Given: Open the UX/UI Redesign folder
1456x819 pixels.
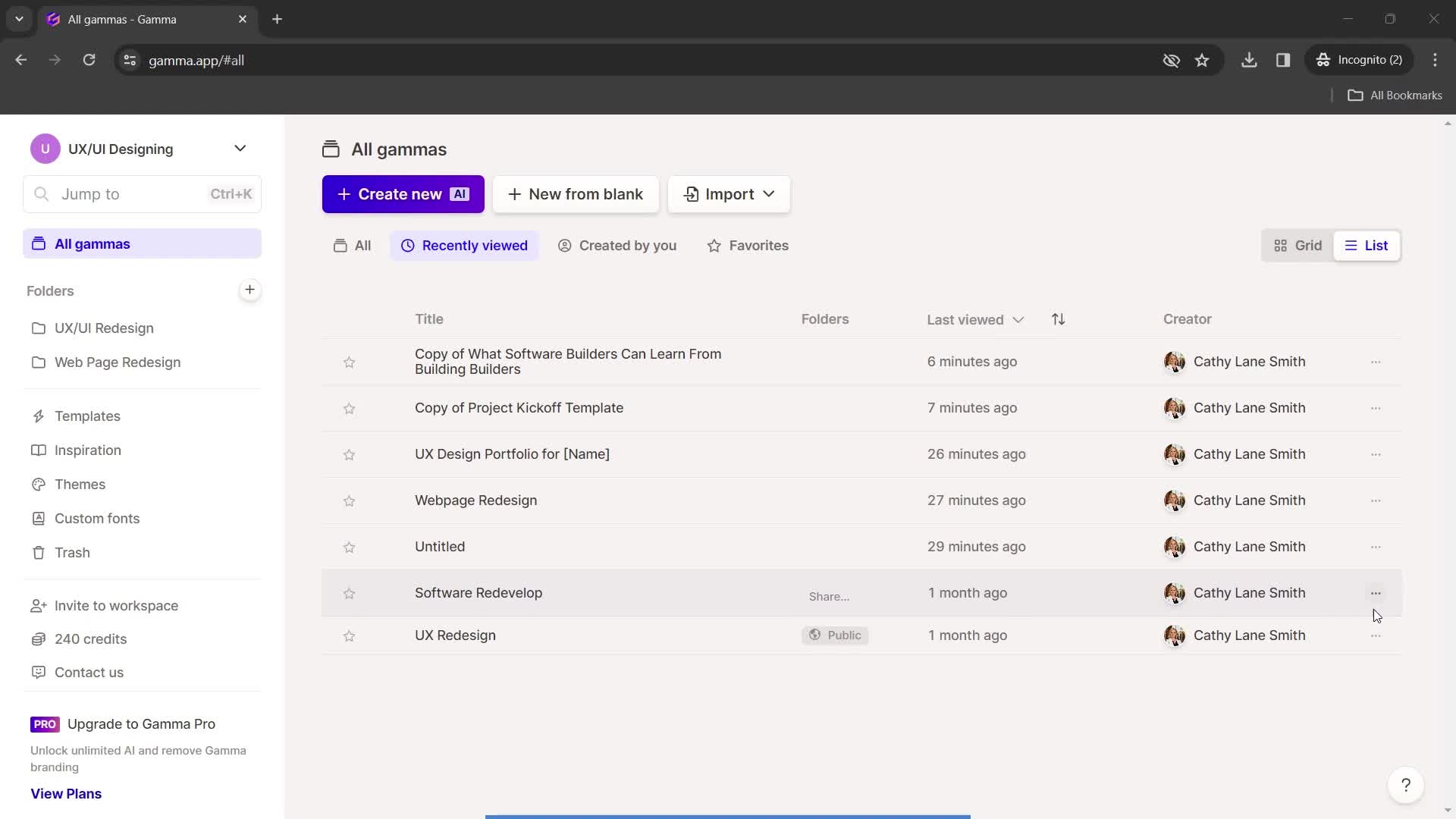Looking at the screenshot, I should 104,328.
